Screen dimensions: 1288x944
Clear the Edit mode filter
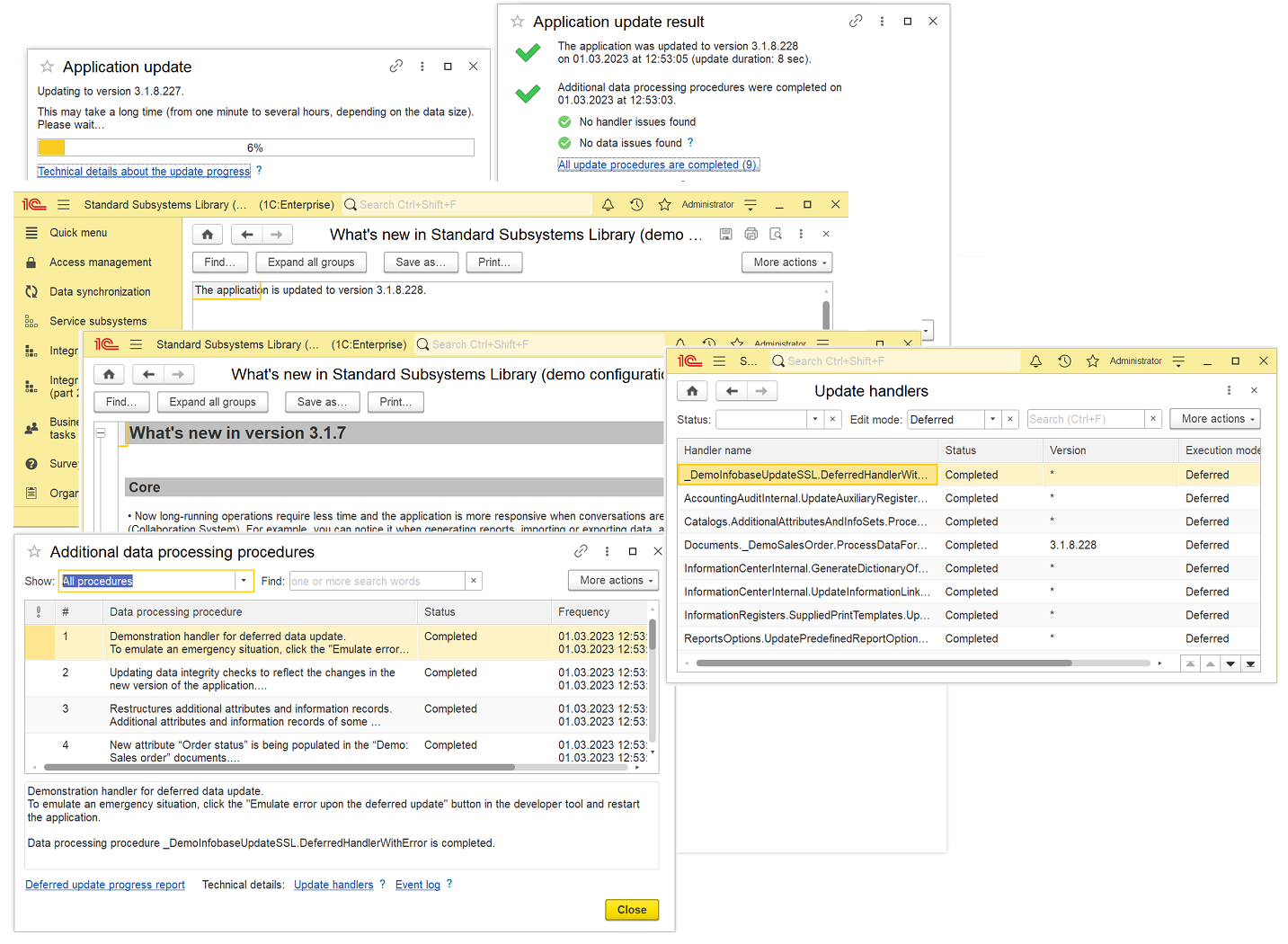click(x=1010, y=419)
